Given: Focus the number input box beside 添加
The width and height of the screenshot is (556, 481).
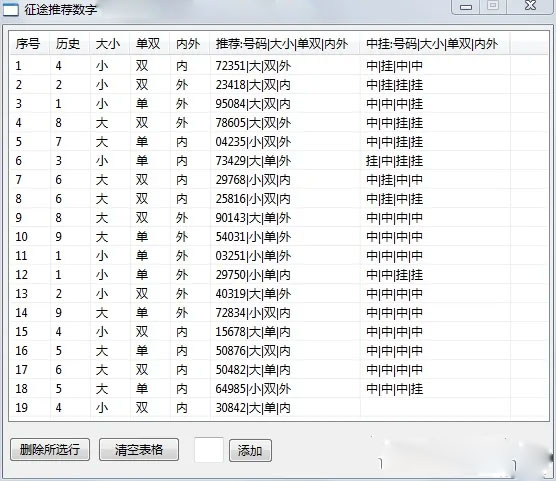Looking at the screenshot, I should 209,450.
